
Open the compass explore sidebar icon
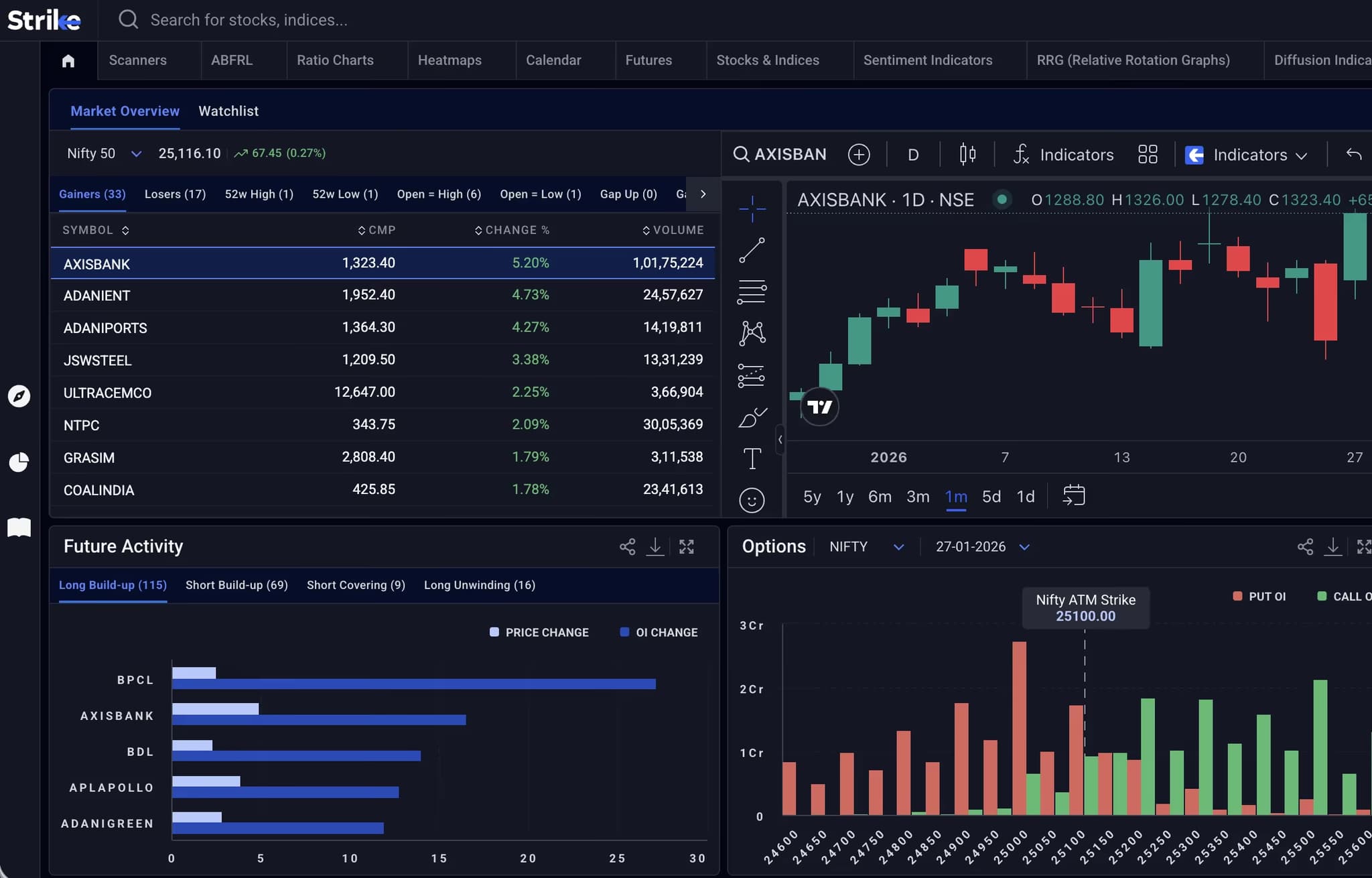pyautogui.click(x=19, y=396)
